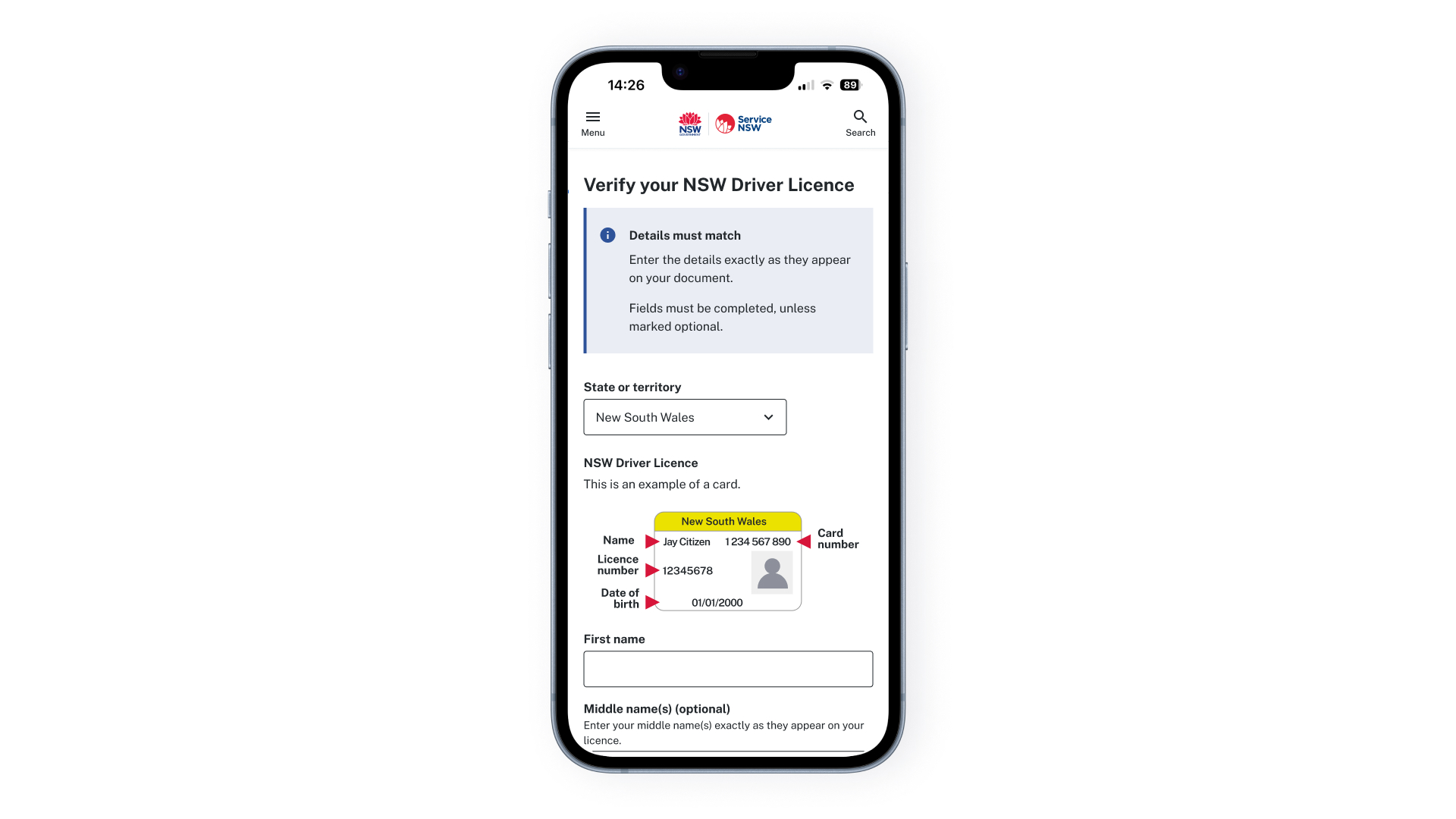This screenshot has height=819, width=1456.
Task: Tap the First name input field
Action: [728, 669]
